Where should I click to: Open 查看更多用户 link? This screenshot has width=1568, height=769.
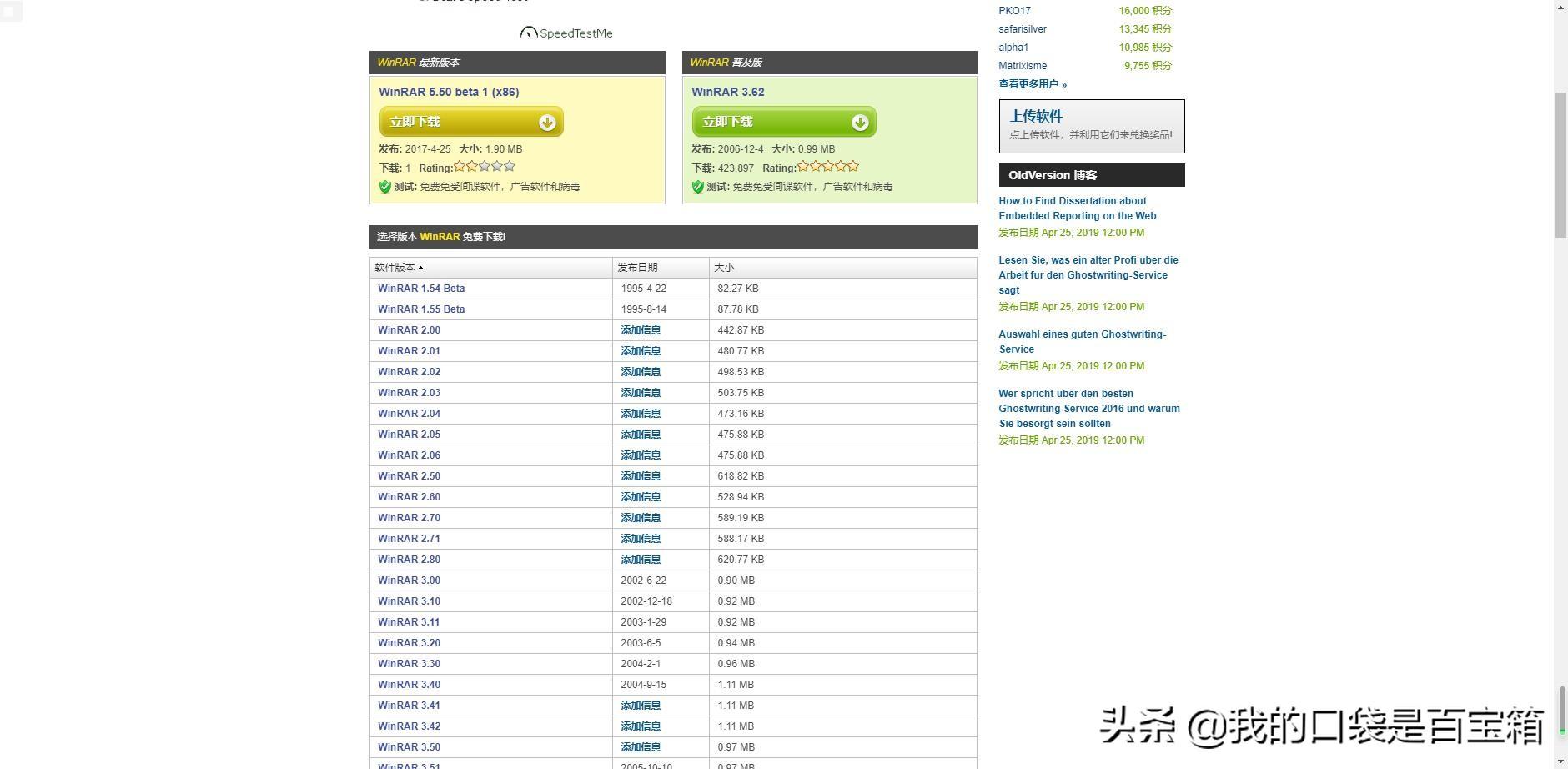(x=1033, y=84)
